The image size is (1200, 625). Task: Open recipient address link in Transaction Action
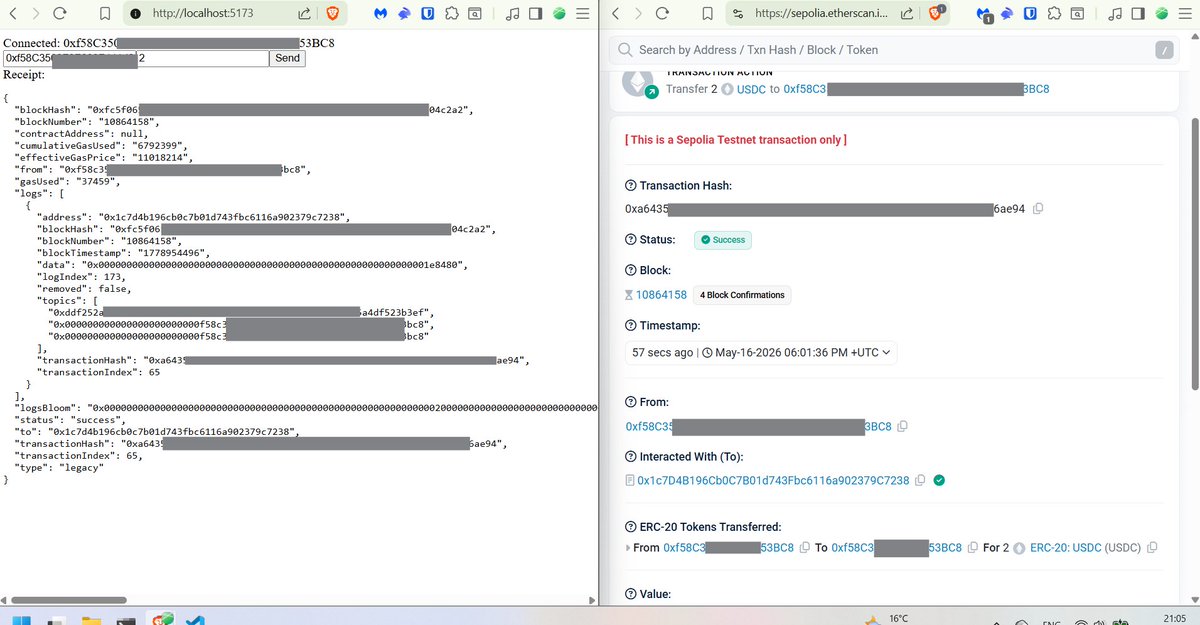click(916, 89)
